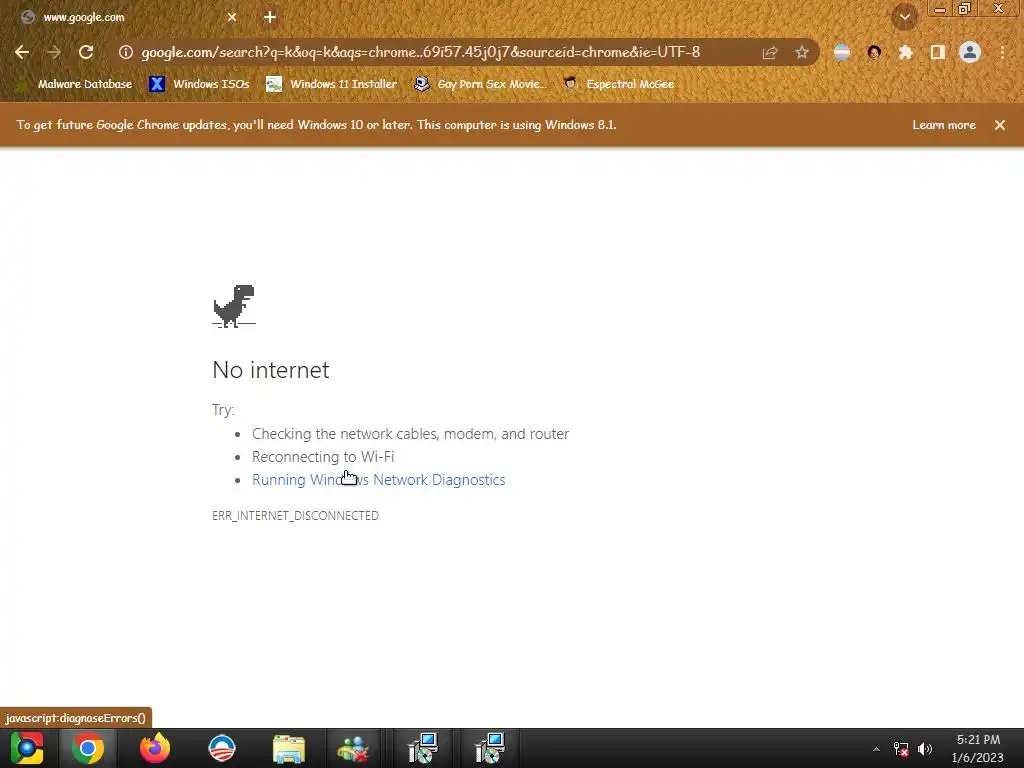Minimize the Chrome window
The height and width of the screenshot is (768, 1024).
[940, 8]
